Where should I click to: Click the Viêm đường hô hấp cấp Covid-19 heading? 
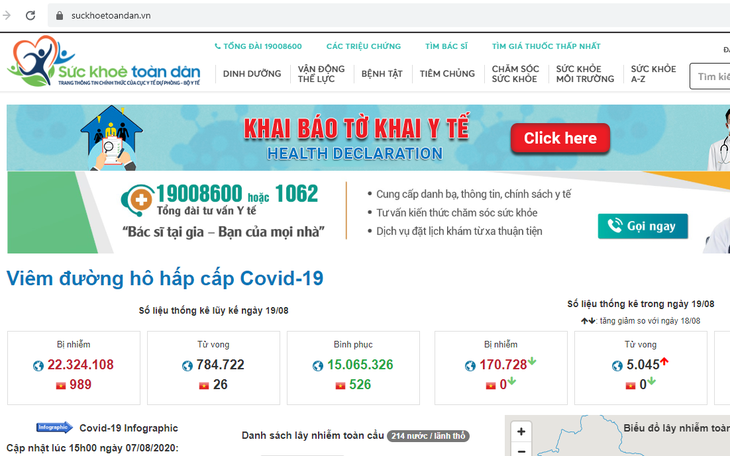[165, 279]
